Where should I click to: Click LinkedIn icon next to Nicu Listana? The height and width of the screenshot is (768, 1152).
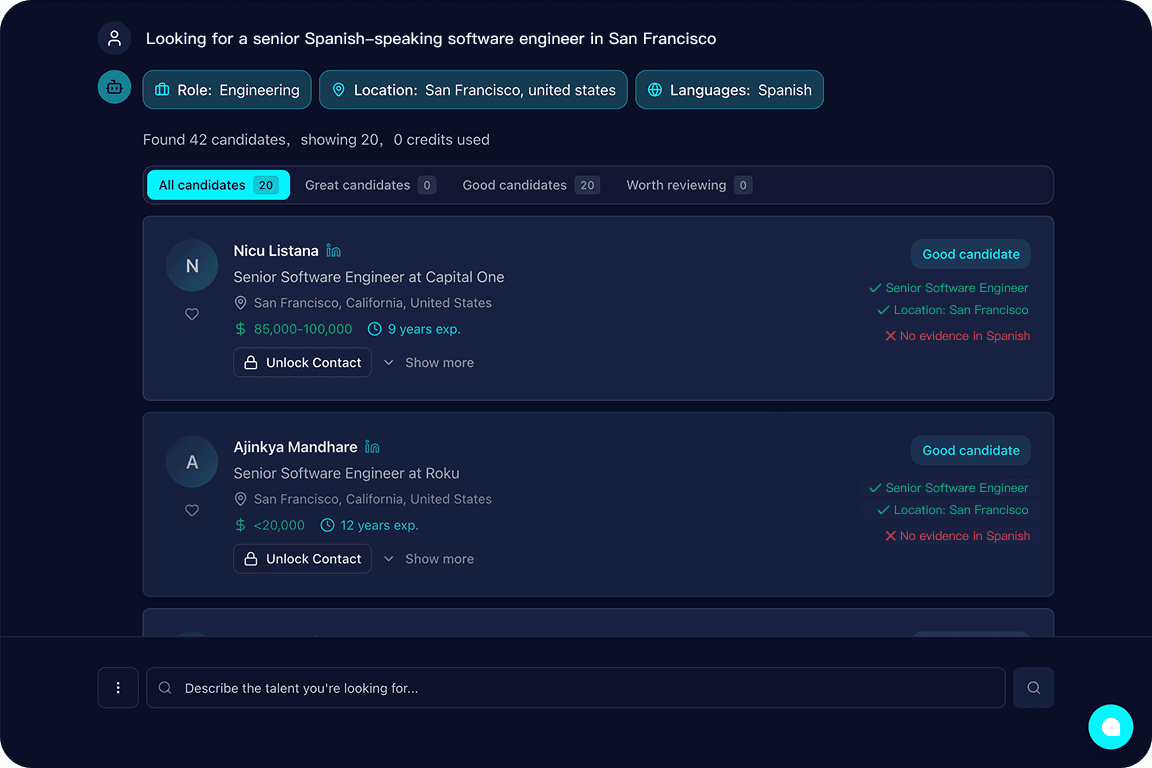[x=334, y=251]
